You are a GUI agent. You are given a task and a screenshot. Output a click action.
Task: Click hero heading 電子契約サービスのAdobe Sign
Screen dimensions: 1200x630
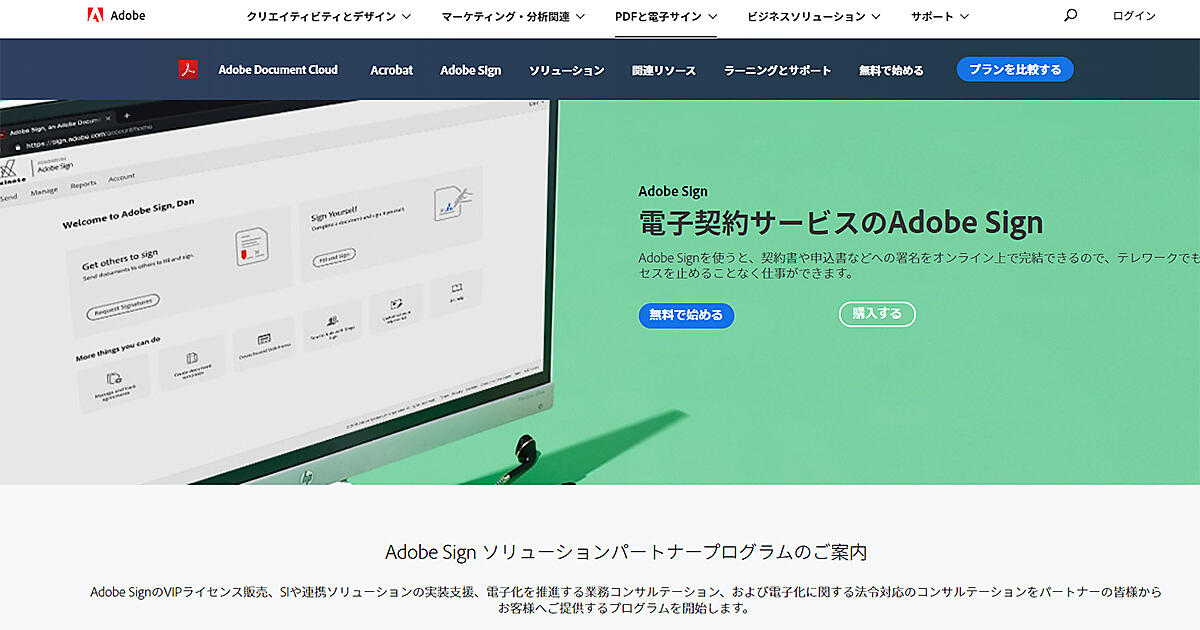click(841, 222)
